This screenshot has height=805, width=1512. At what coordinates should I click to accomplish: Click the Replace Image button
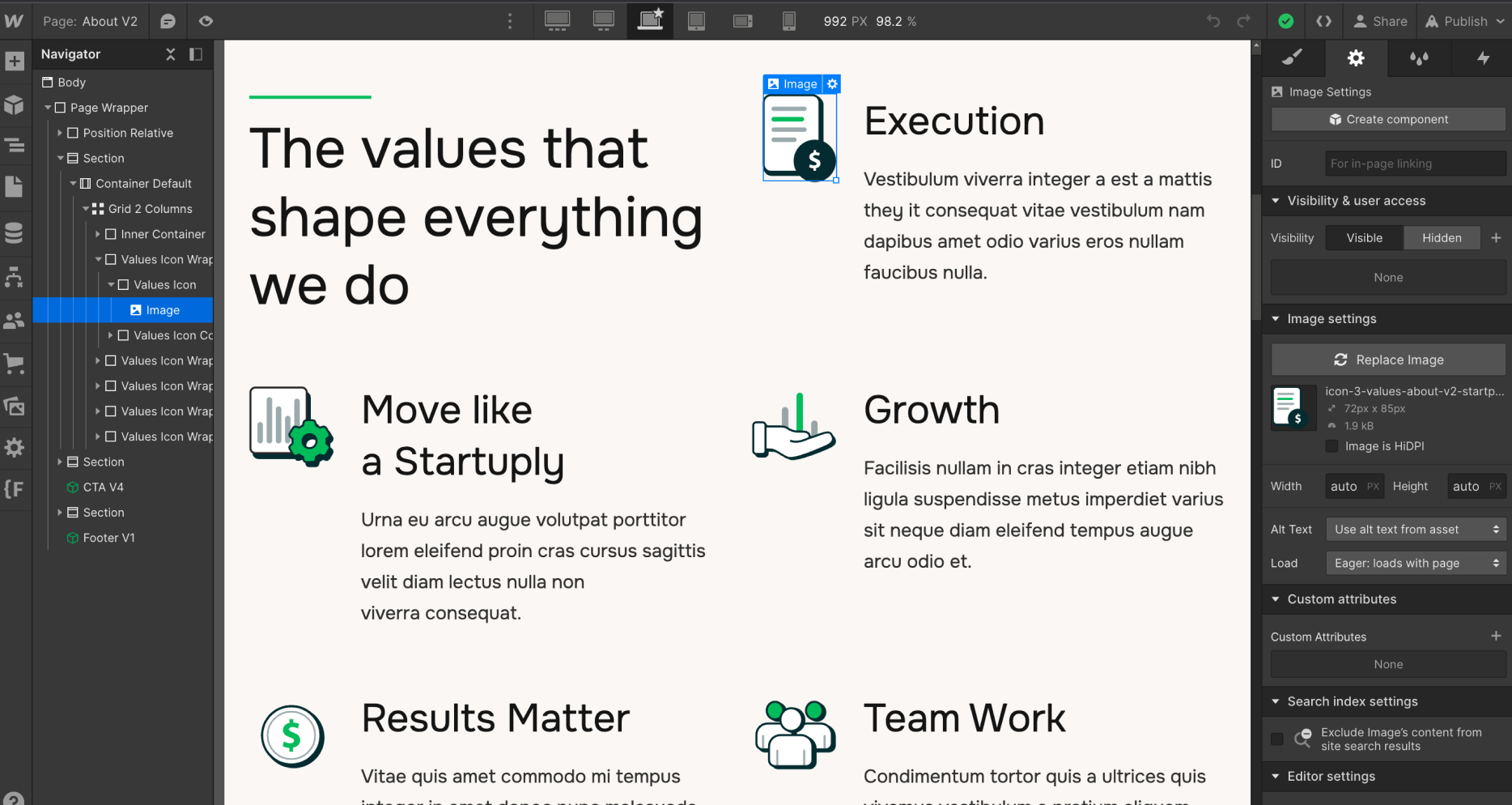[1387, 359]
